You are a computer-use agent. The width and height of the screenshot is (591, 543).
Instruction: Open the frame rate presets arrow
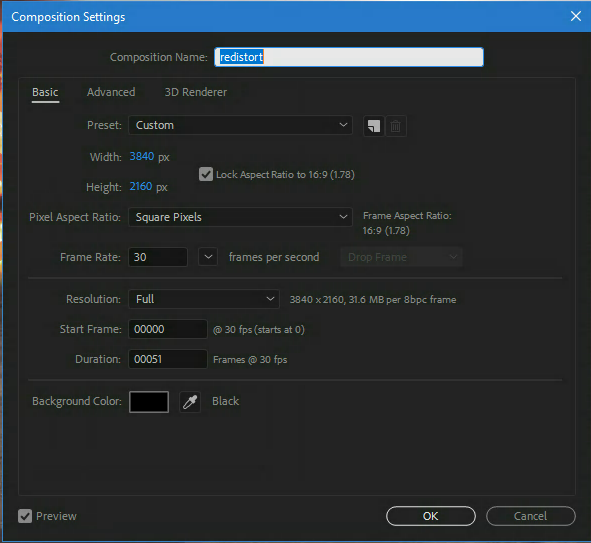click(208, 257)
